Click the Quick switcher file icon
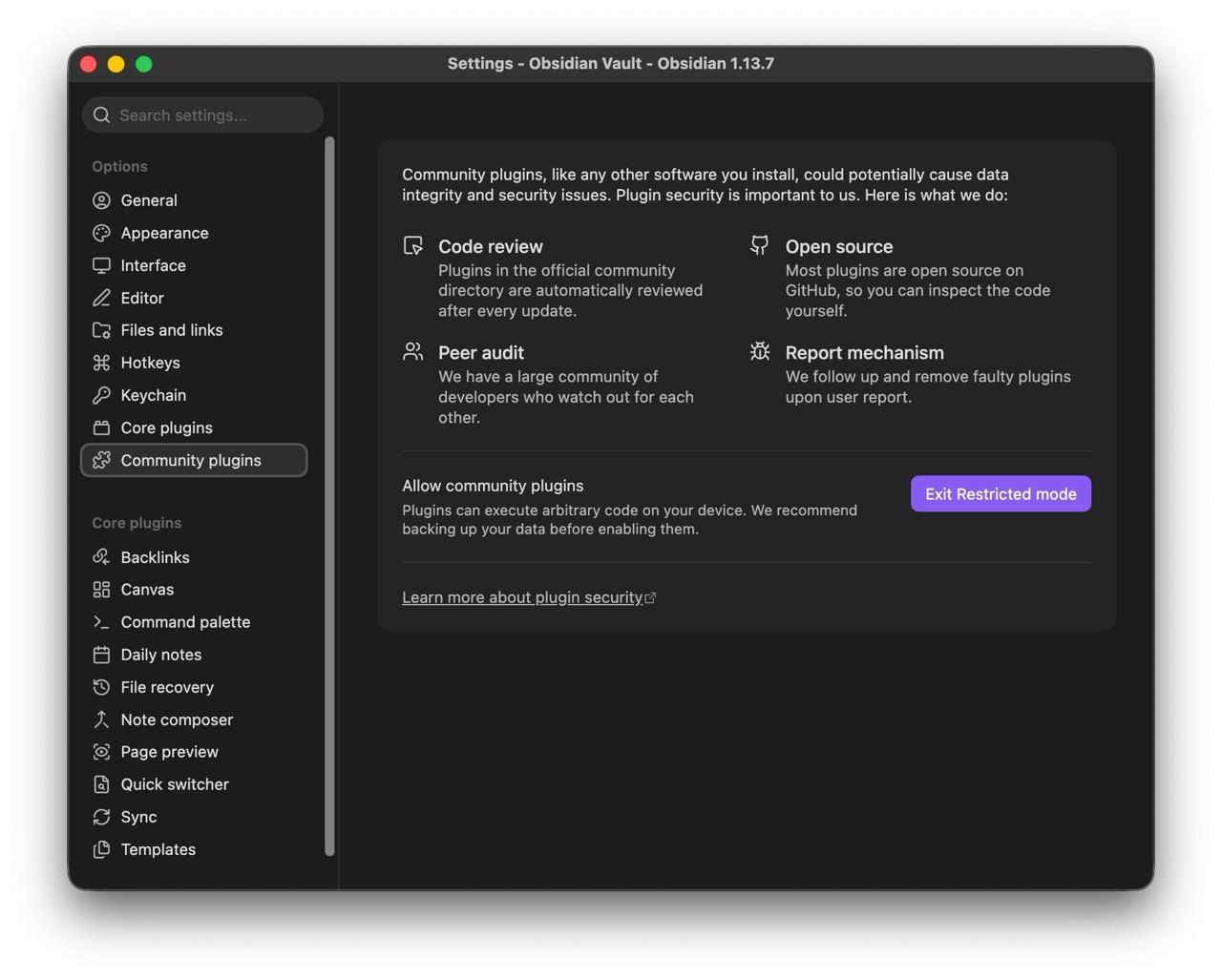The width and height of the screenshot is (1222, 980). tap(101, 784)
